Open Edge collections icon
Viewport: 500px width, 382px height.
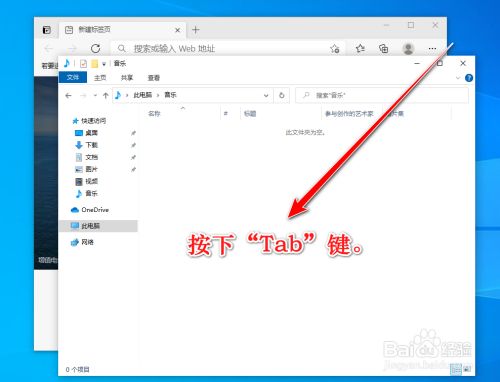click(384, 49)
